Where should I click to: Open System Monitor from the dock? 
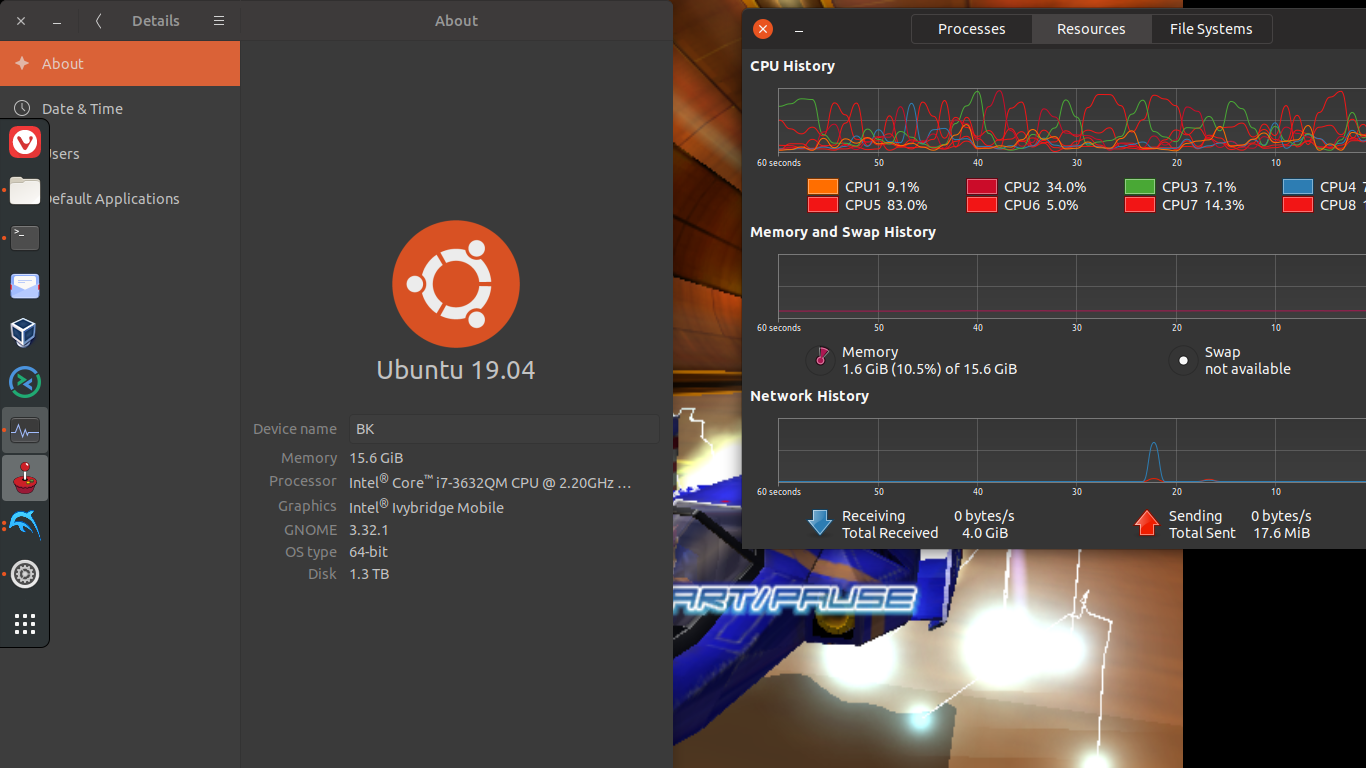tap(25, 431)
